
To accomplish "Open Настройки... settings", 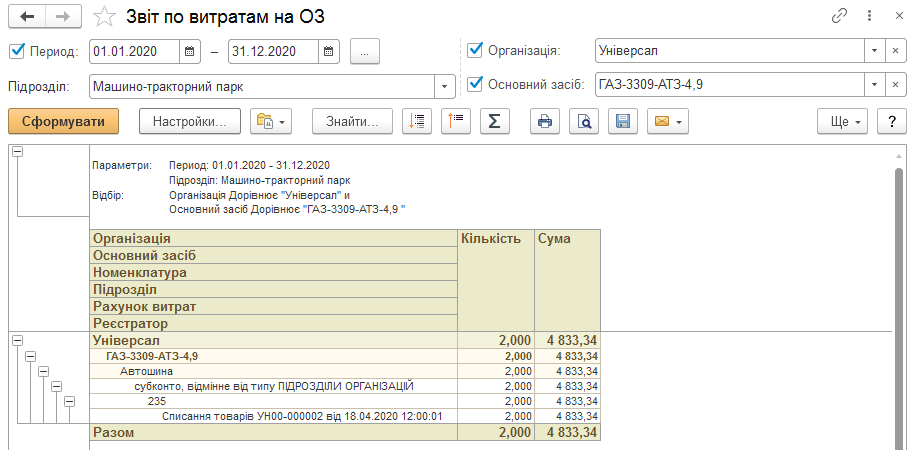I will (190, 122).
